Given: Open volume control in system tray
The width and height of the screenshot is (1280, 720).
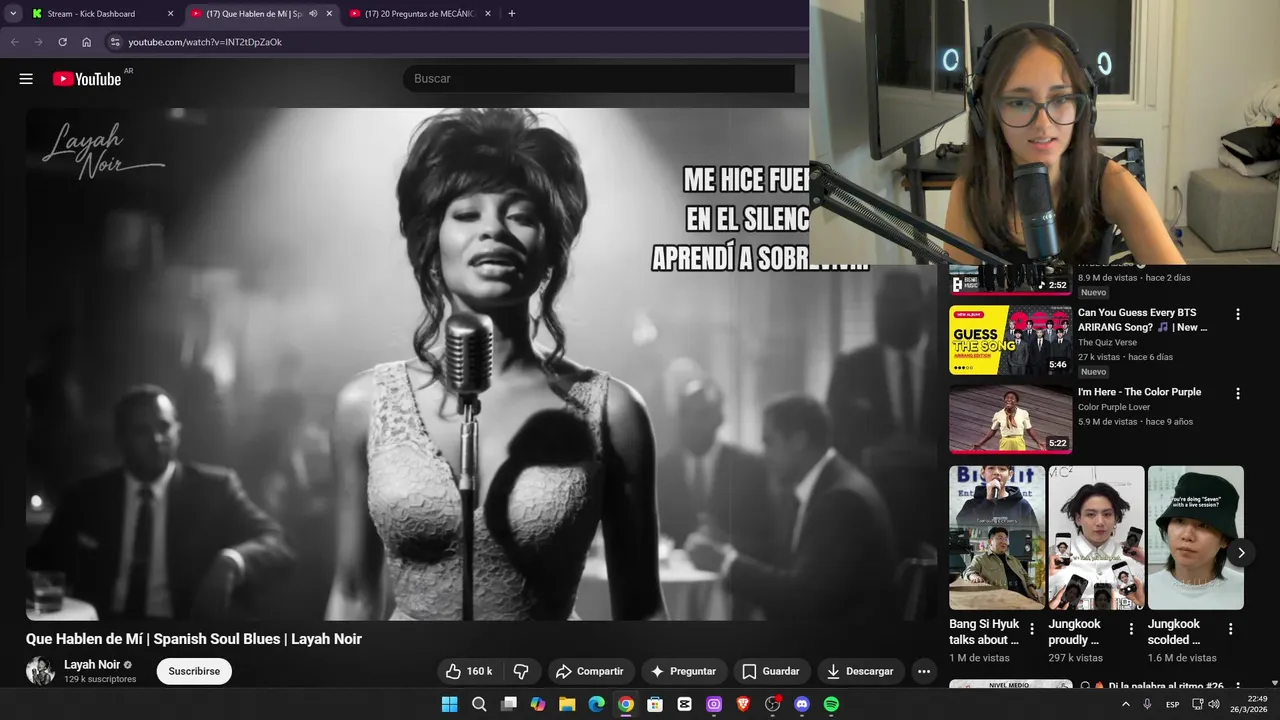Looking at the screenshot, I should [x=1213, y=704].
